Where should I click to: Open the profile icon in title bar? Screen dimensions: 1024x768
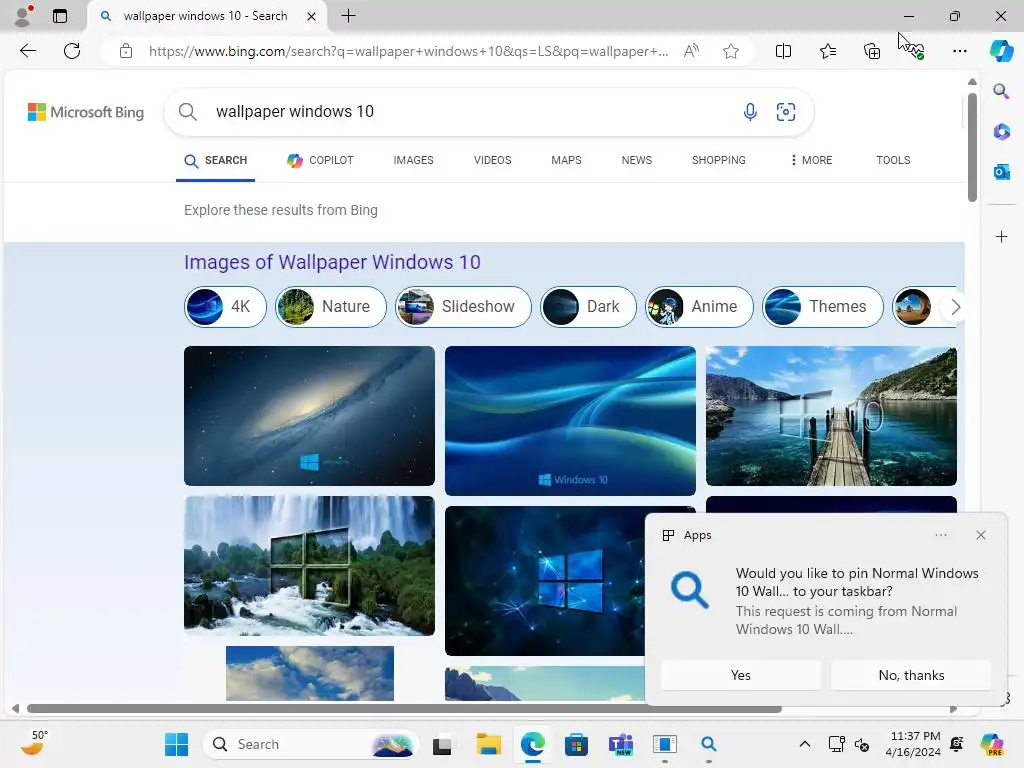23,16
